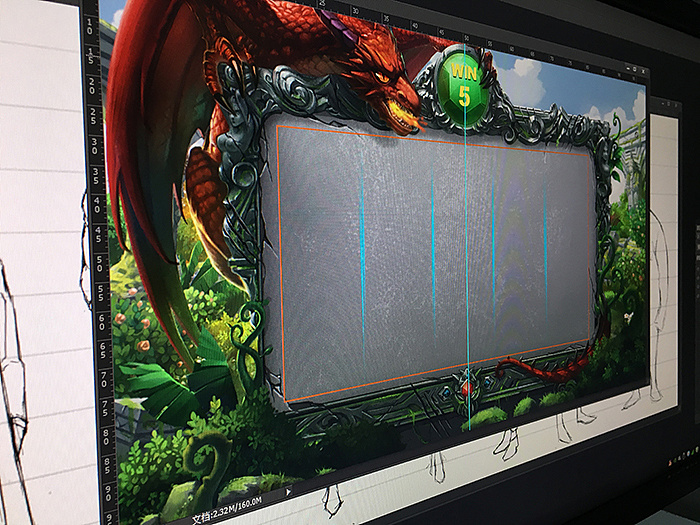Click the document size readout 2.32M/160.0M
The height and width of the screenshot is (525, 700).
tap(228, 518)
